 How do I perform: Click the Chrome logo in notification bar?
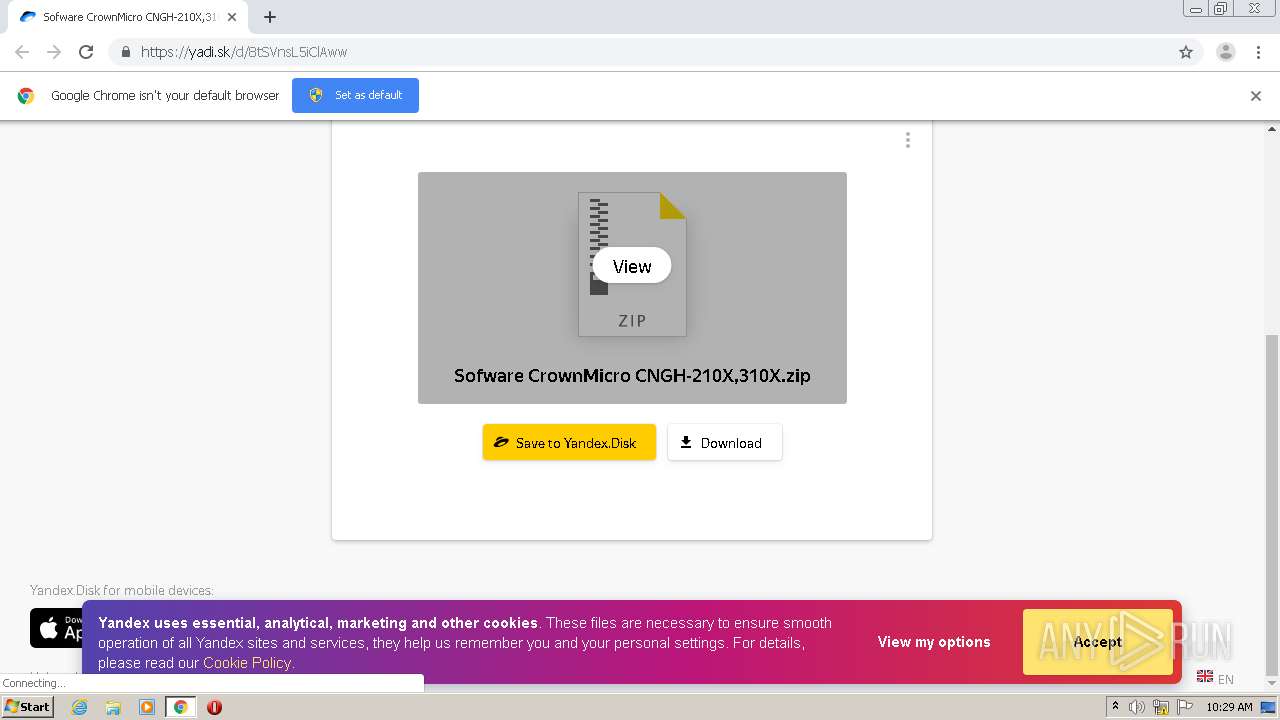coord(26,96)
